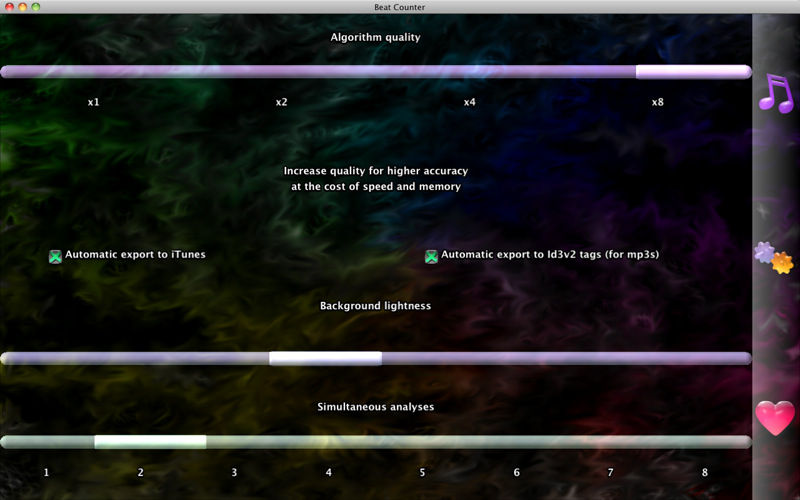Viewport: 800px width, 500px height.
Task: Open the gears settings sidebar icon
Action: coord(774,258)
